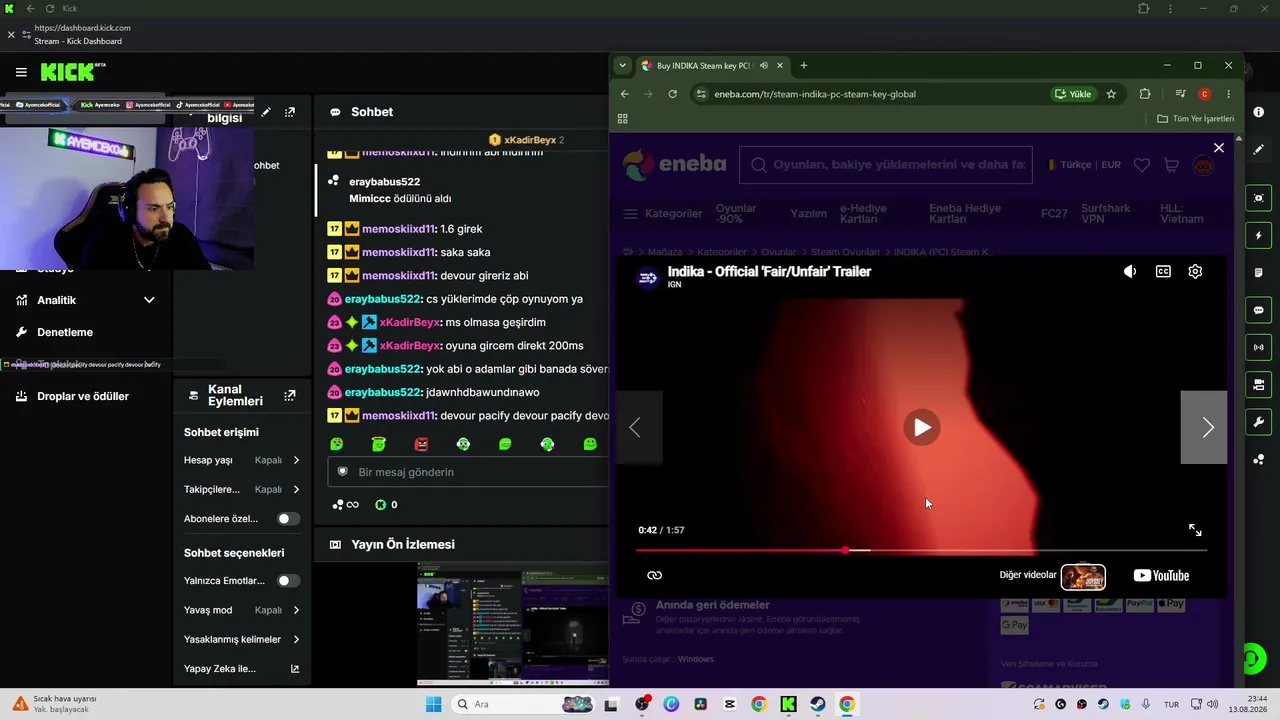Screen dimensions: 1280x720
Task: Toggle the Abonelere özel switch
Action: pos(288,519)
